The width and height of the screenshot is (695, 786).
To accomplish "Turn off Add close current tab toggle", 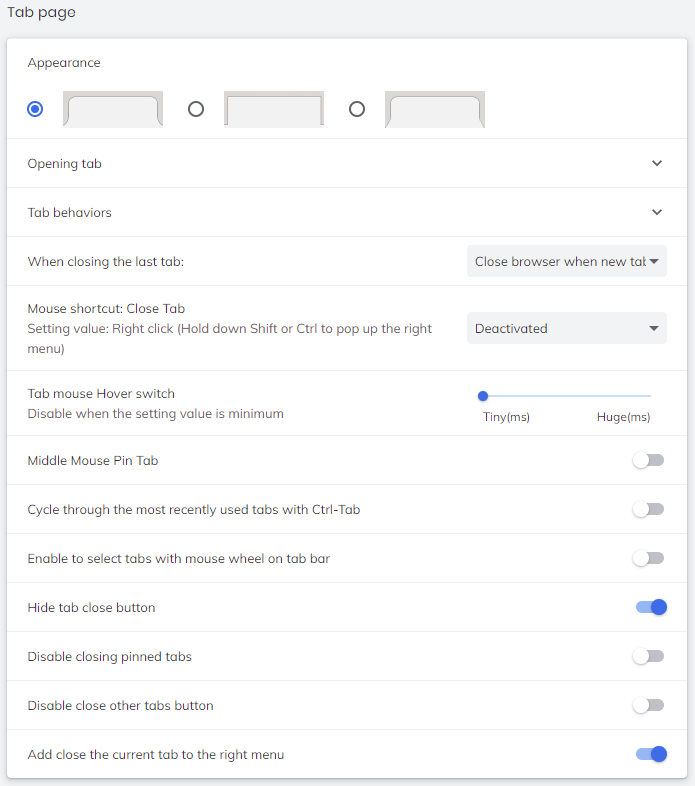I will pyautogui.click(x=651, y=754).
